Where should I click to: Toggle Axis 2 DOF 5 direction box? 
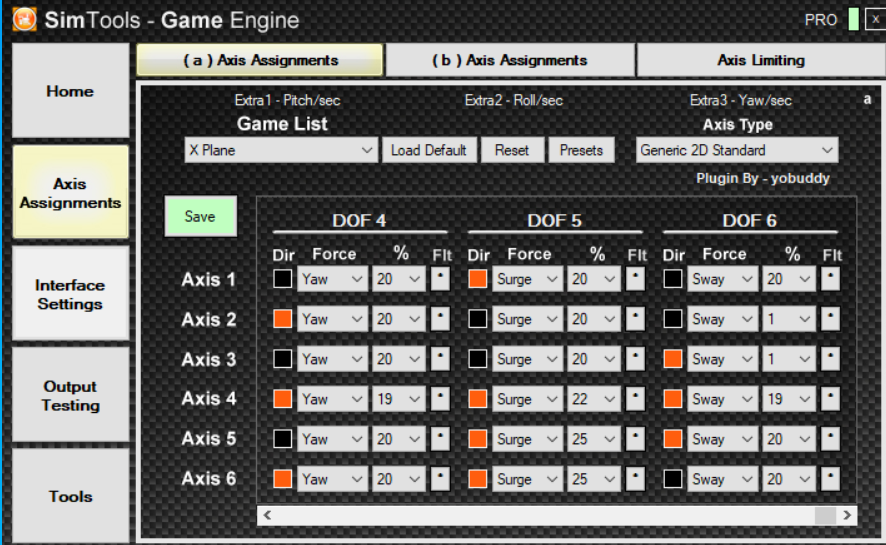coord(477,319)
